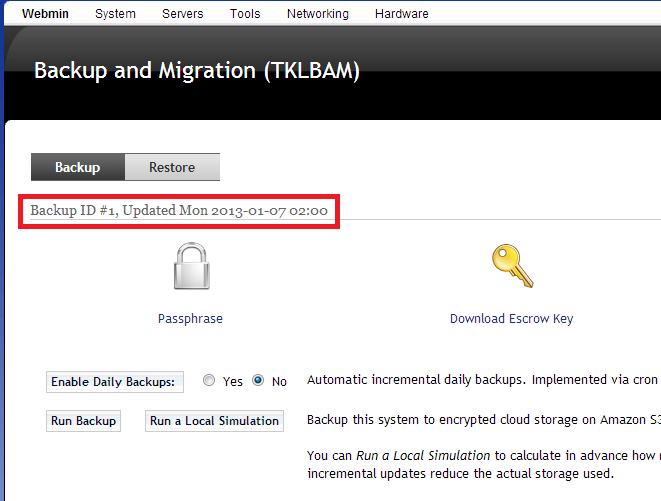This screenshot has height=501, width=661.
Task: Click the padlock Passphrase icon
Action: pos(190,268)
